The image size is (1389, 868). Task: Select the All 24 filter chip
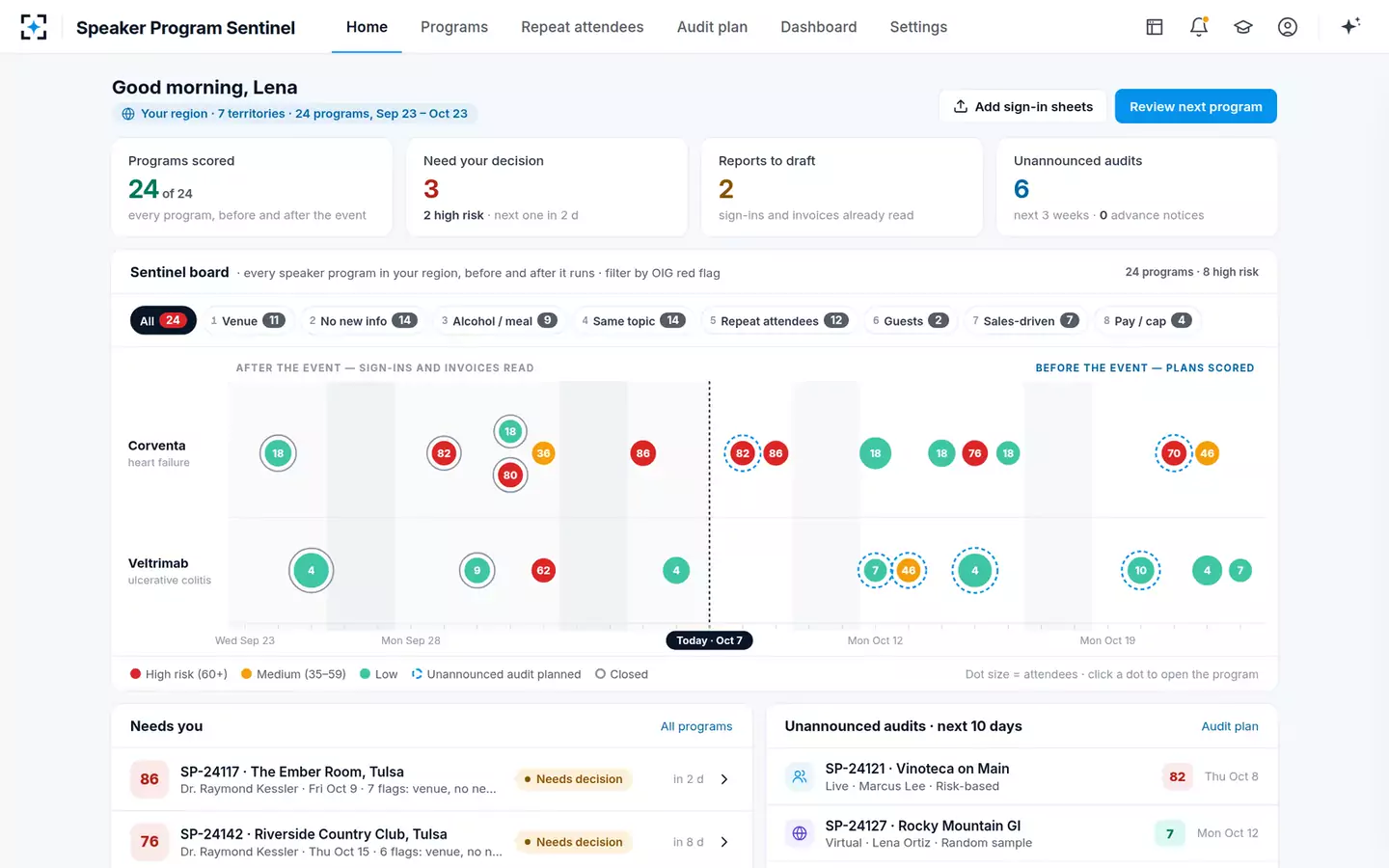(163, 320)
